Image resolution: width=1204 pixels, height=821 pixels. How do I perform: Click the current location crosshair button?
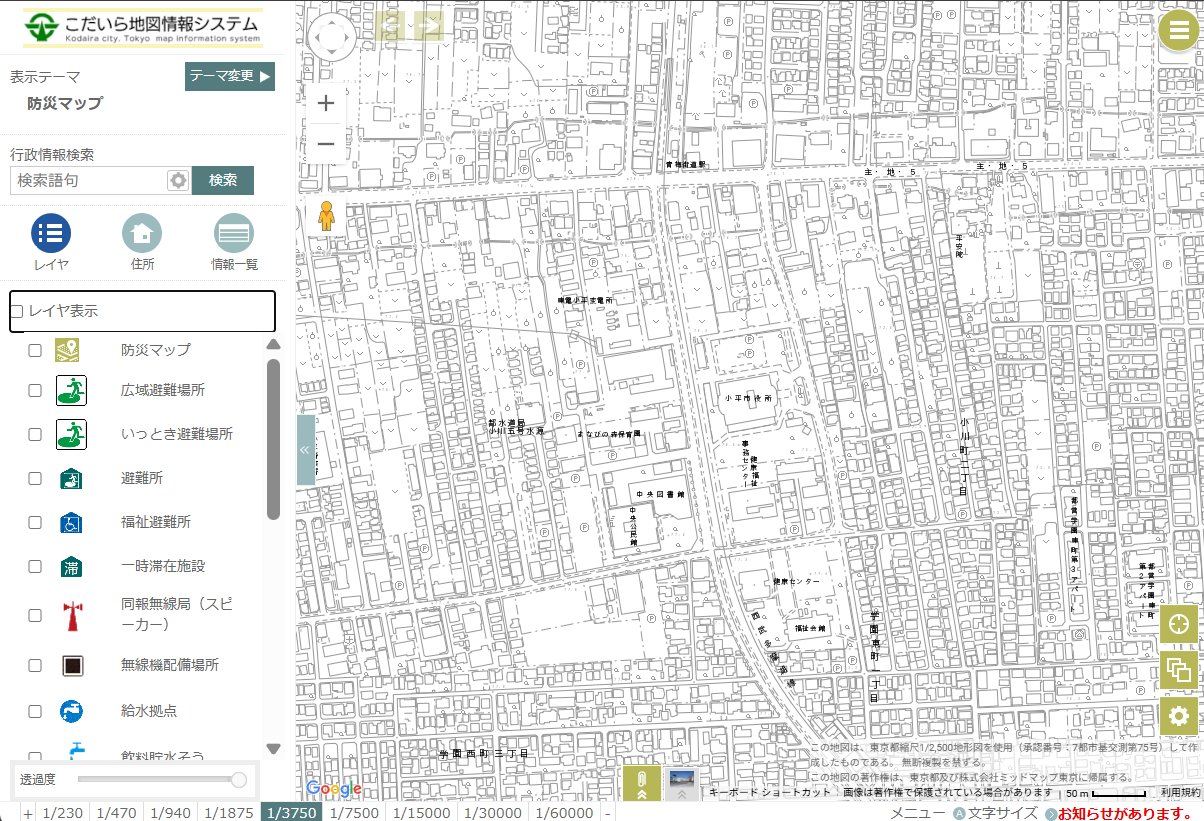pyautogui.click(x=1179, y=623)
